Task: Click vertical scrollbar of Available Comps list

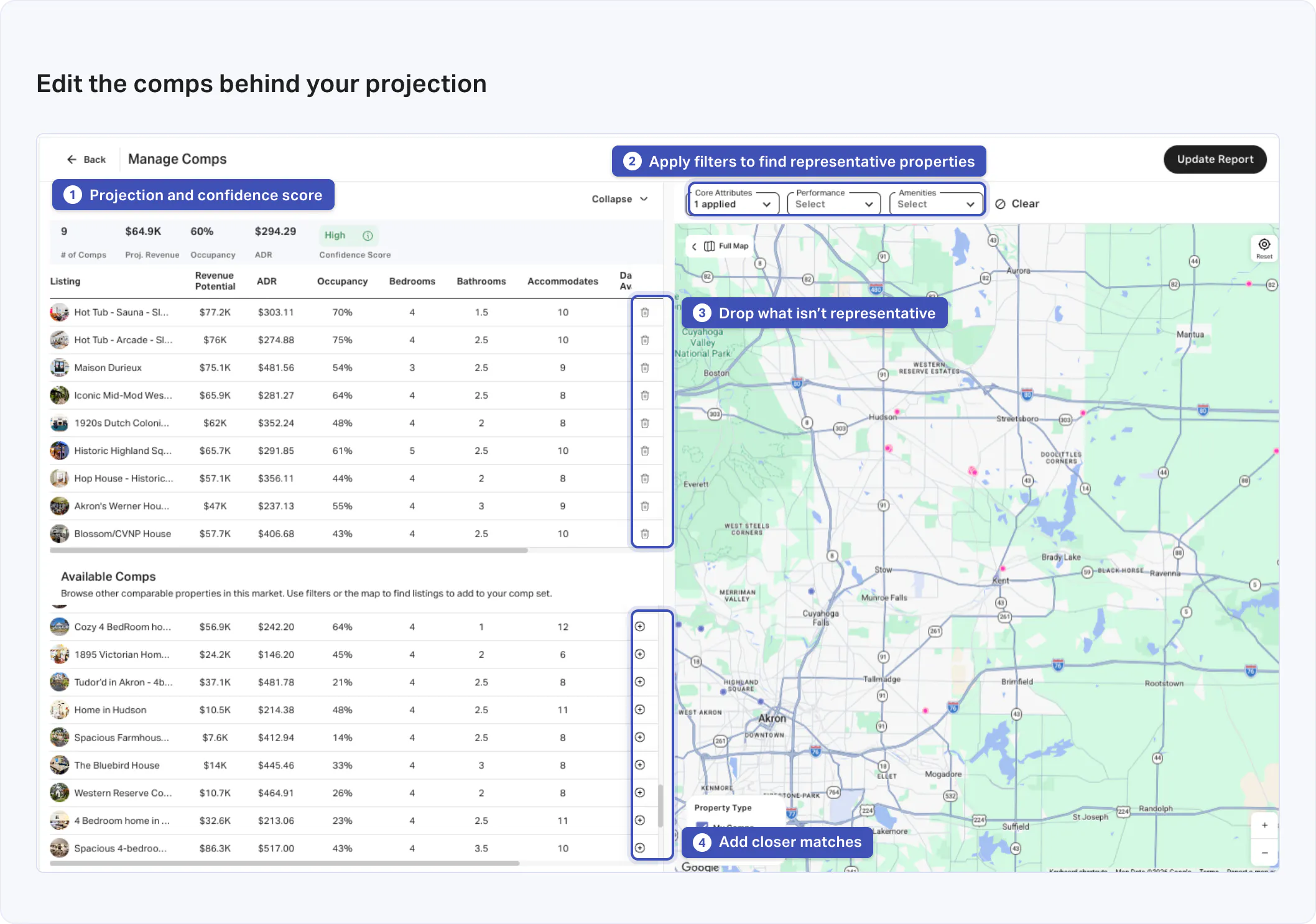Action: click(x=660, y=806)
